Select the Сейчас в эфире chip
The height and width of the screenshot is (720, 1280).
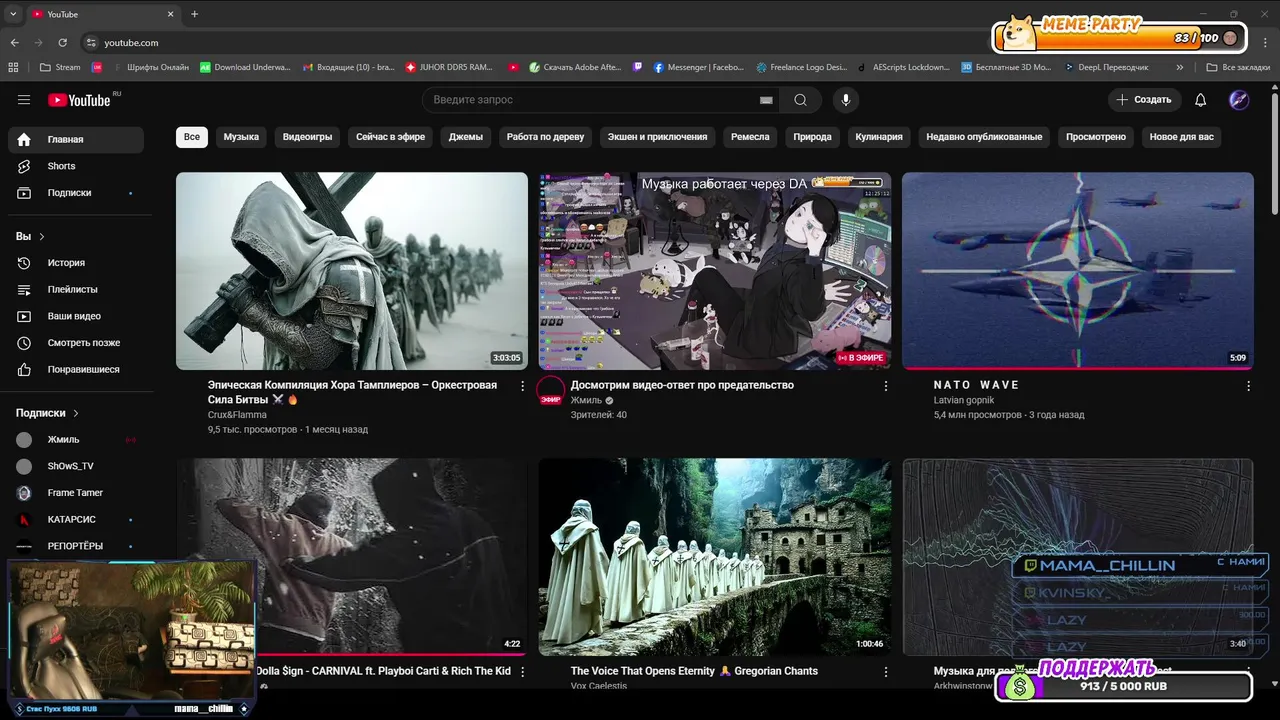390,137
